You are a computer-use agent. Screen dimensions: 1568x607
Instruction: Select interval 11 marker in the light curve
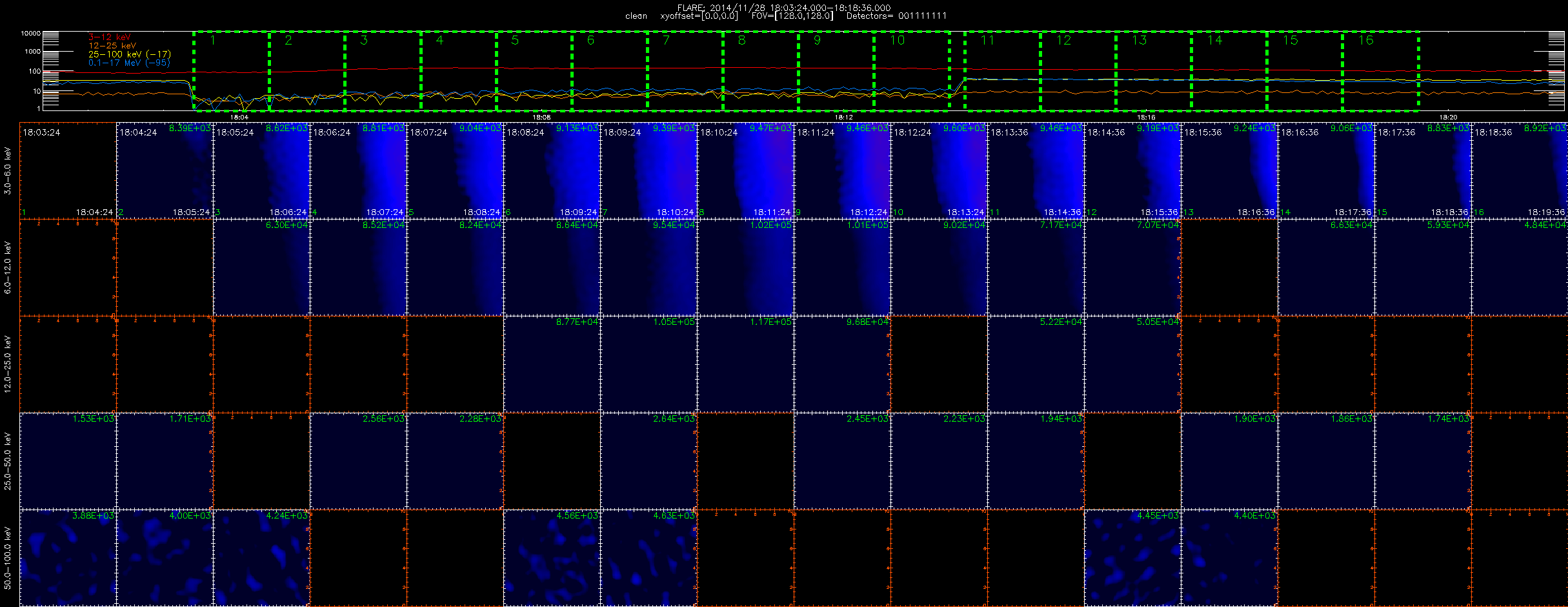[x=987, y=40]
